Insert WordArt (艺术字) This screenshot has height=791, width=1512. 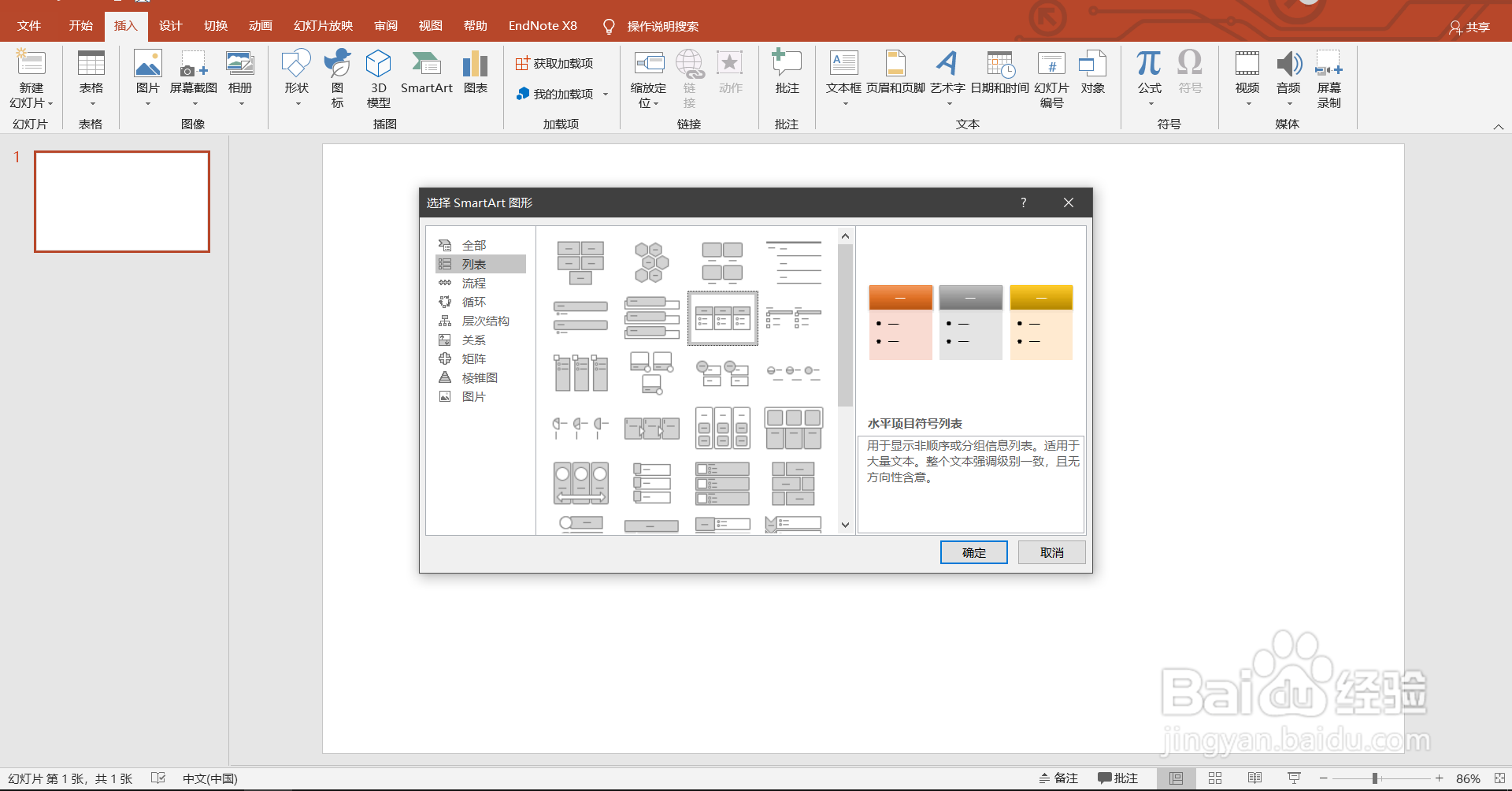[x=947, y=78]
